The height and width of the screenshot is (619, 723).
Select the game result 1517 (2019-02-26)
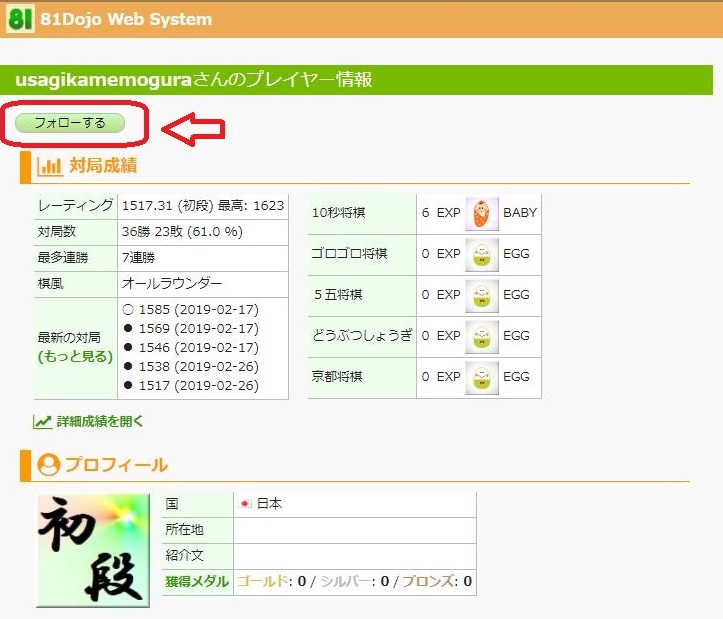click(191, 385)
